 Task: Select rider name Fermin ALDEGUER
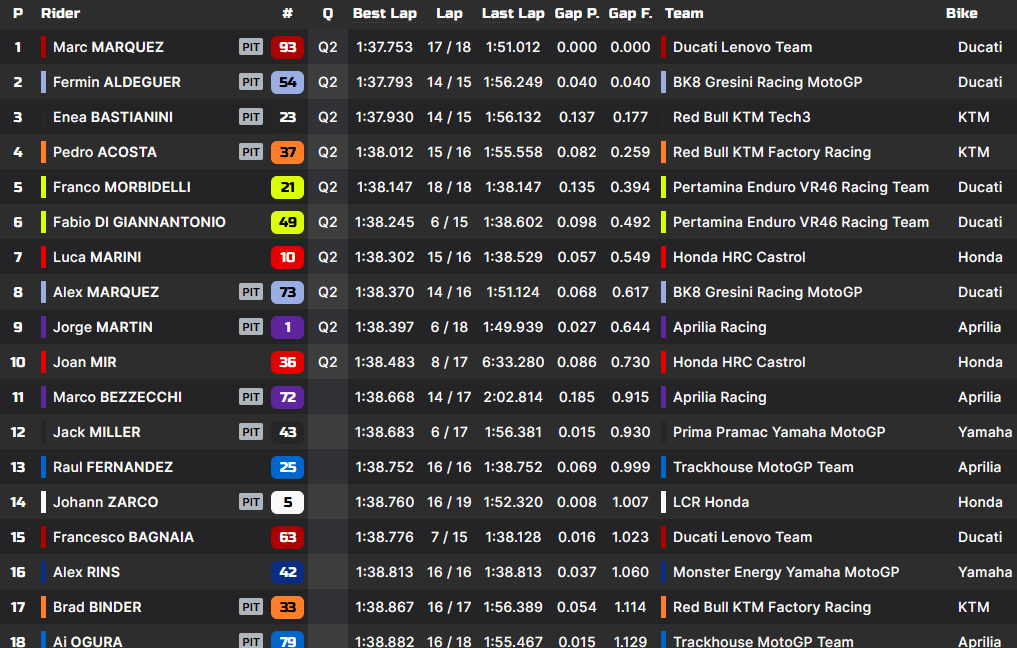tap(117, 82)
